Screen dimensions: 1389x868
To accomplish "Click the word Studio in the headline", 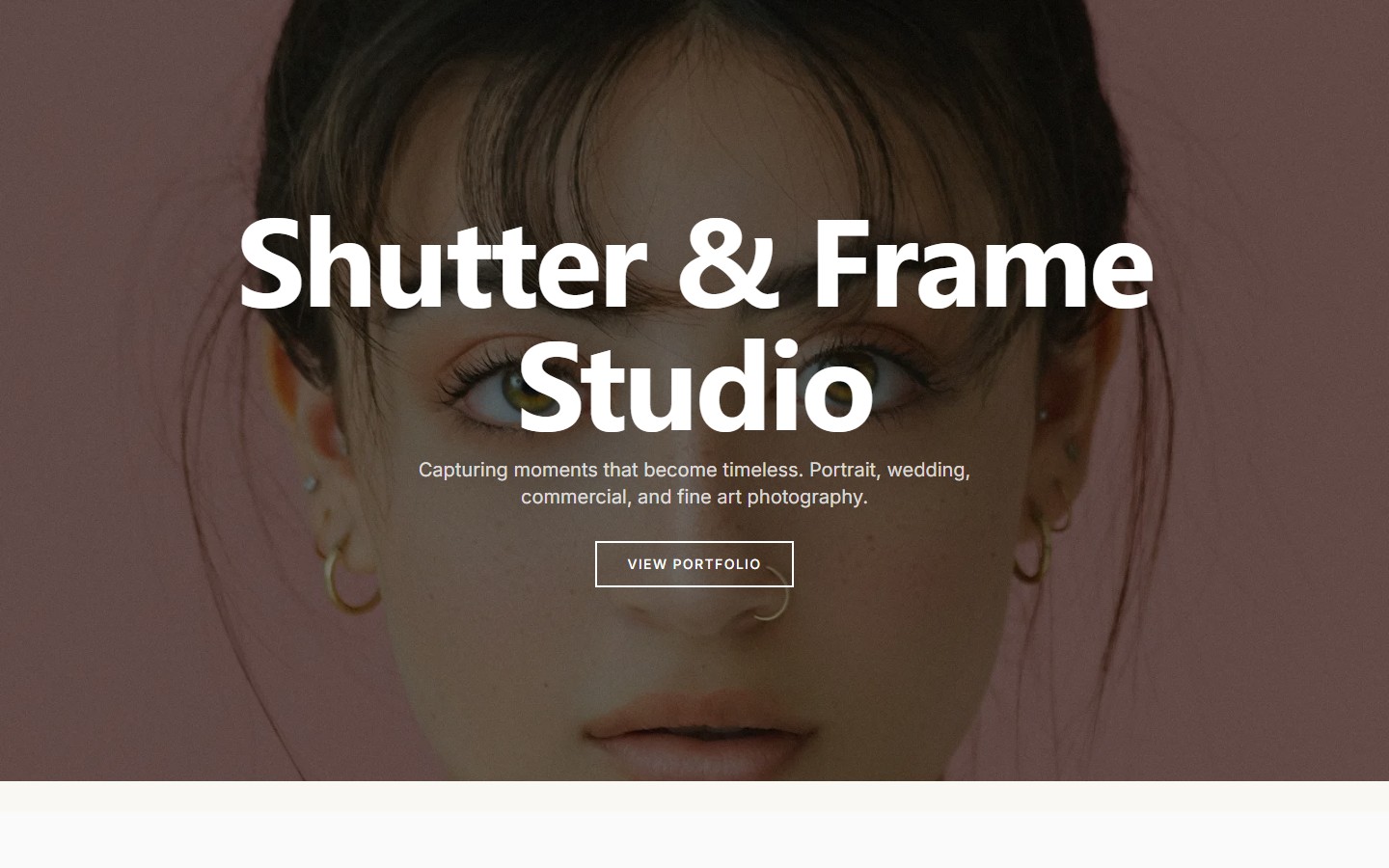I will tap(694, 384).
